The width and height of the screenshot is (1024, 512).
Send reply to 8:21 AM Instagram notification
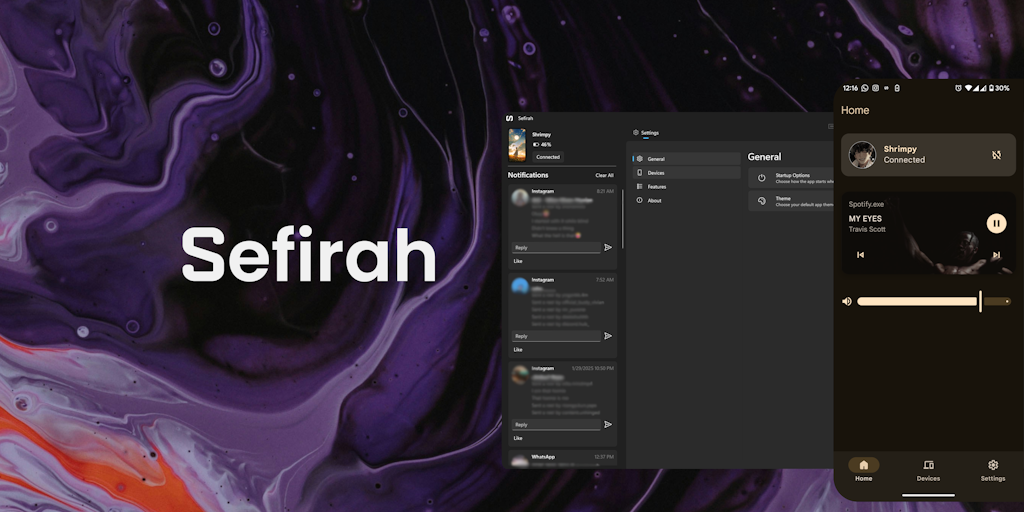[608, 248]
